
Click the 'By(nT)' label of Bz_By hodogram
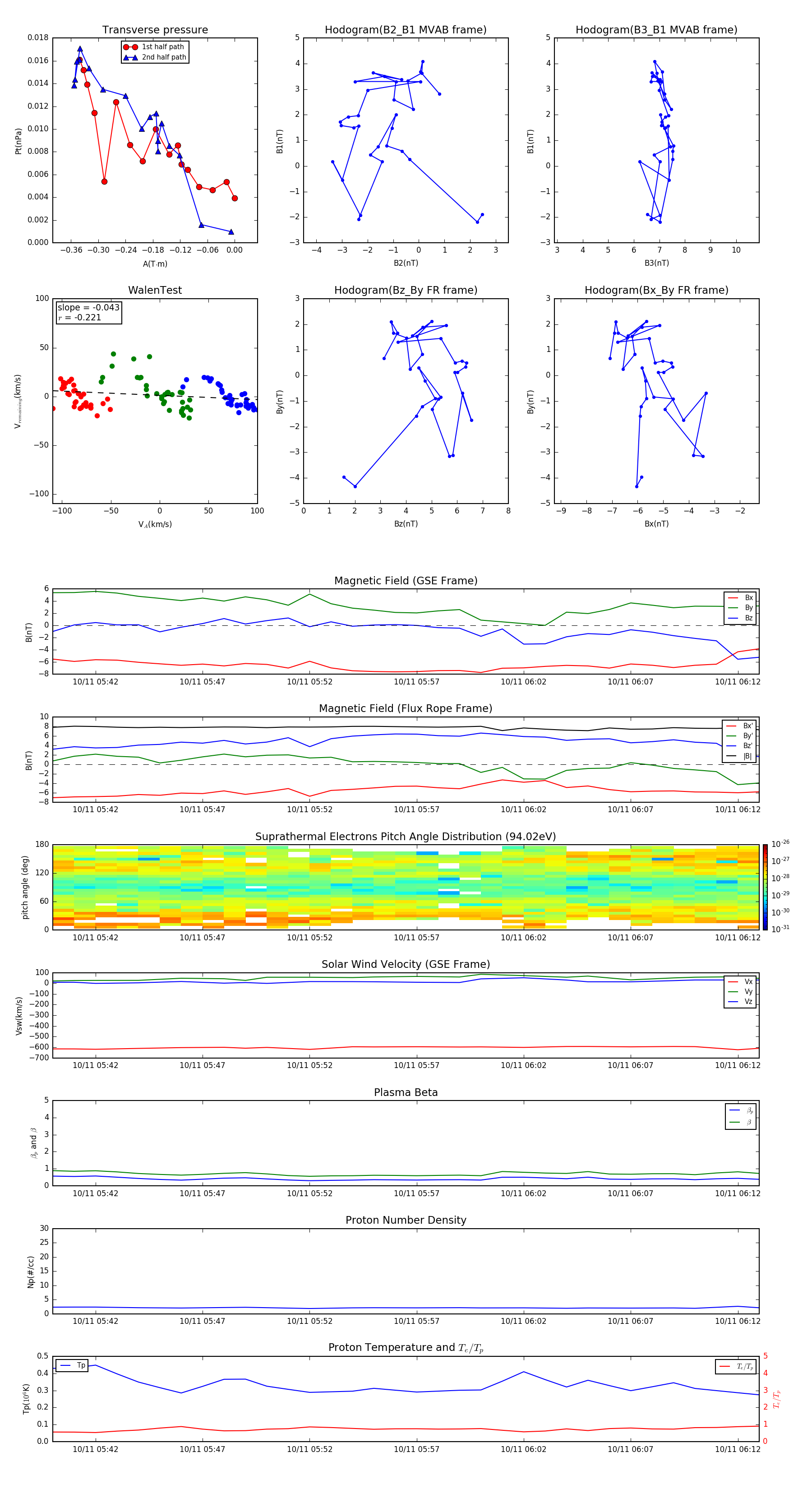coord(280,402)
